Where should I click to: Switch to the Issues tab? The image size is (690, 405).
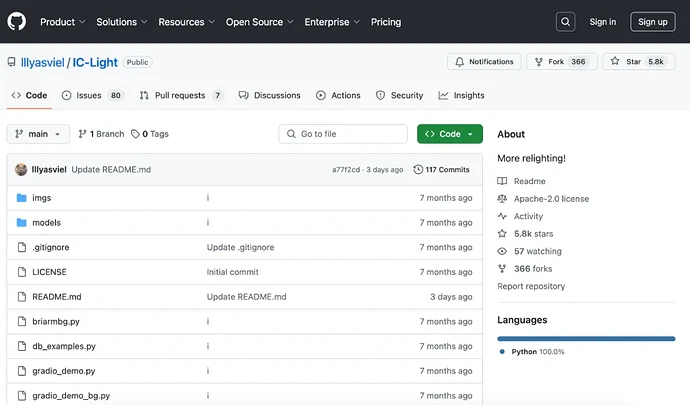[x=92, y=95]
